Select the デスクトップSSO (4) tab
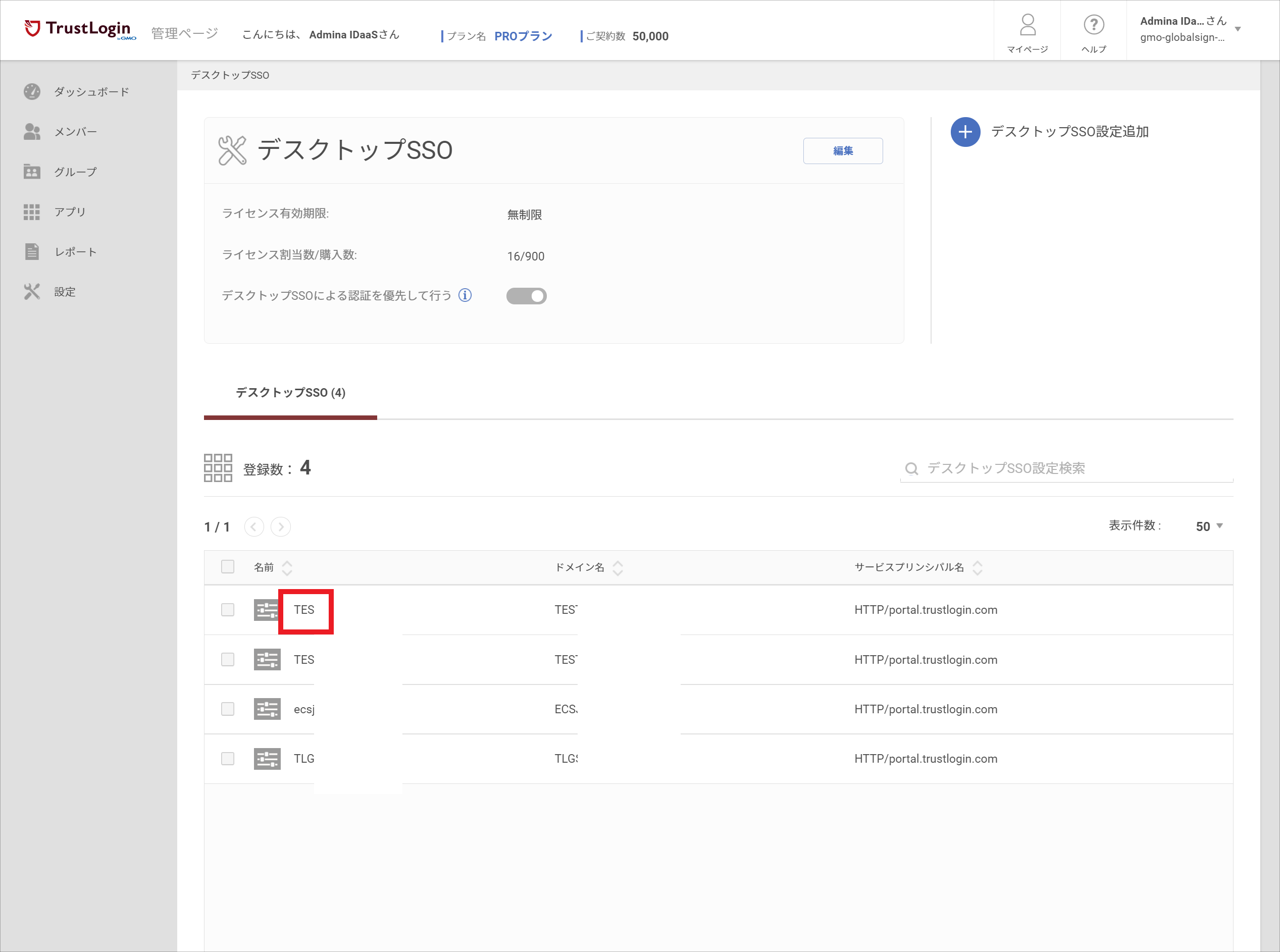Image resolution: width=1280 pixels, height=952 pixels. pos(290,393)
